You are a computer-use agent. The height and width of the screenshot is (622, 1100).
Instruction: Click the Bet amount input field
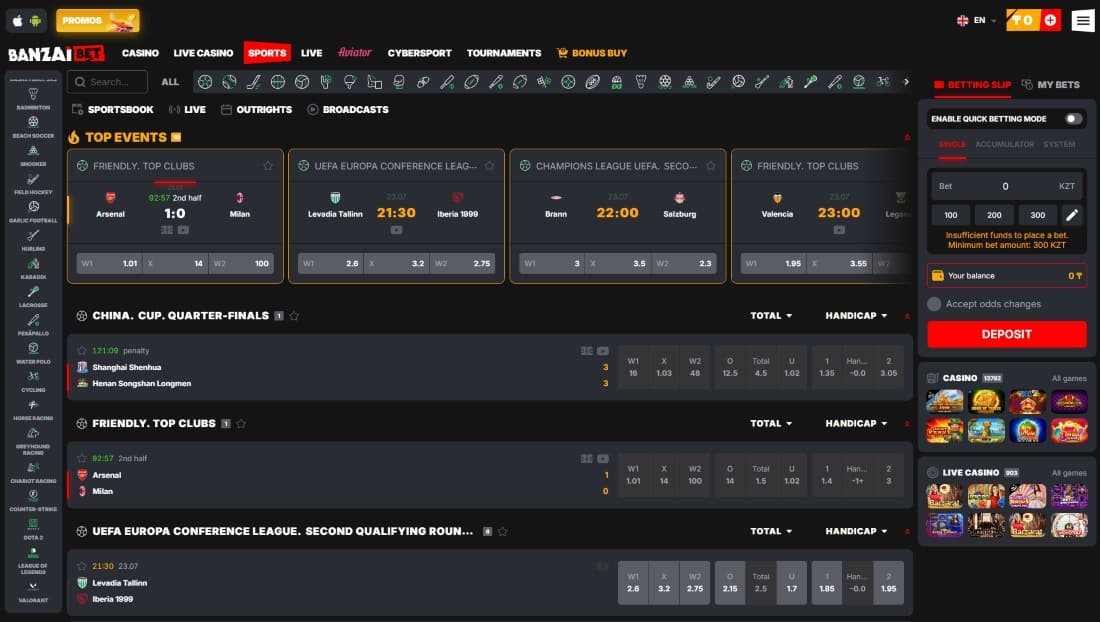[1007, 187]
